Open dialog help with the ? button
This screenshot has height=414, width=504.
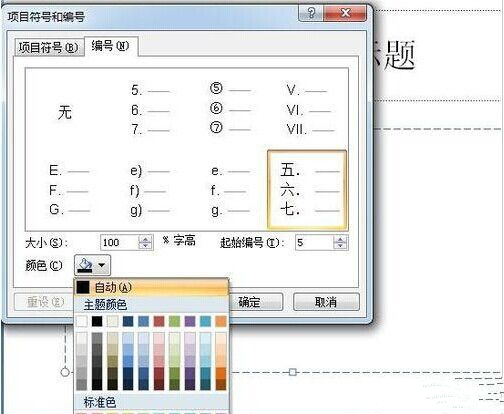[311, 13]
